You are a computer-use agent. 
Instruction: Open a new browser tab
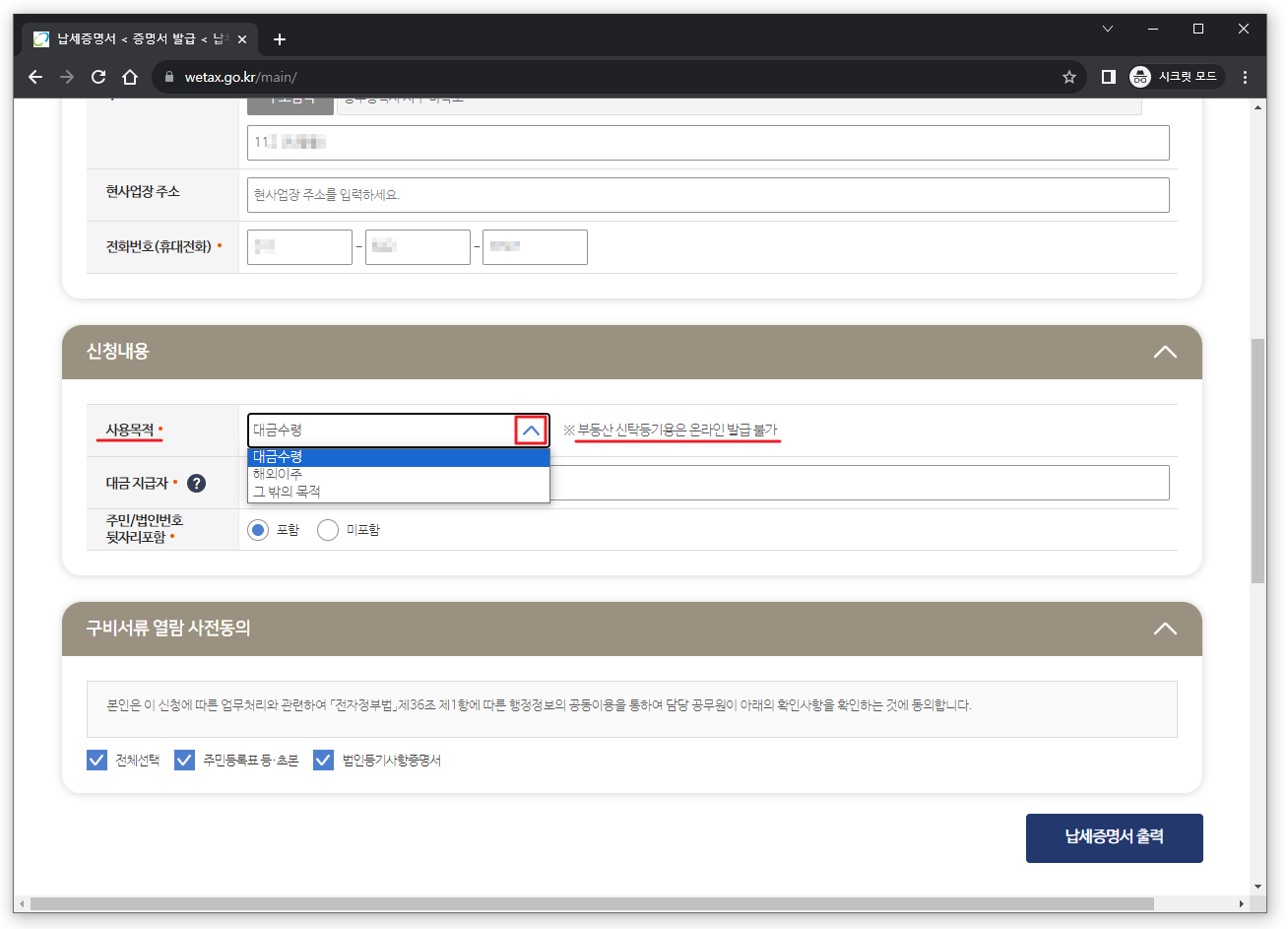[280, 39]
